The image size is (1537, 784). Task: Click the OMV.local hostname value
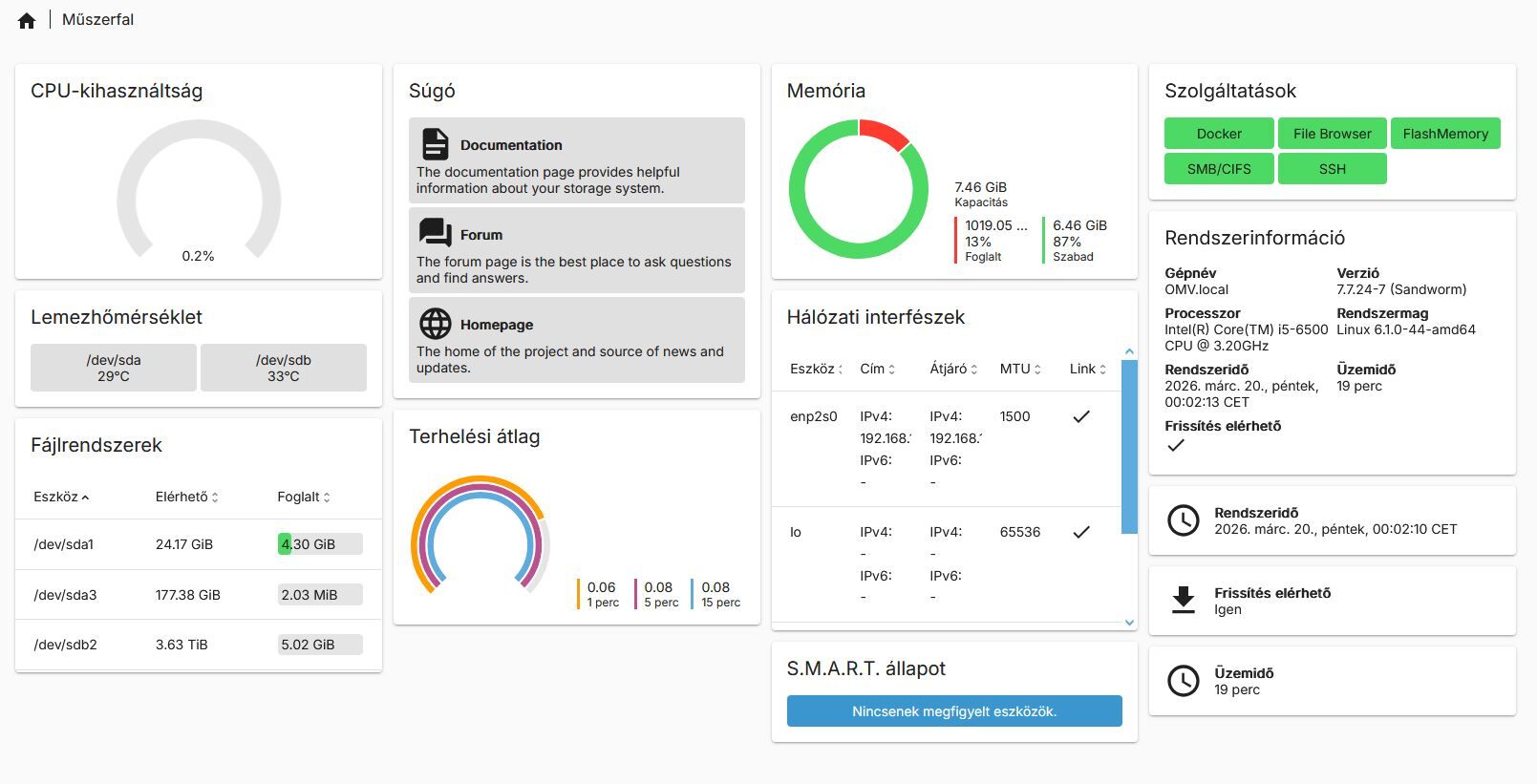(1197, 289)
